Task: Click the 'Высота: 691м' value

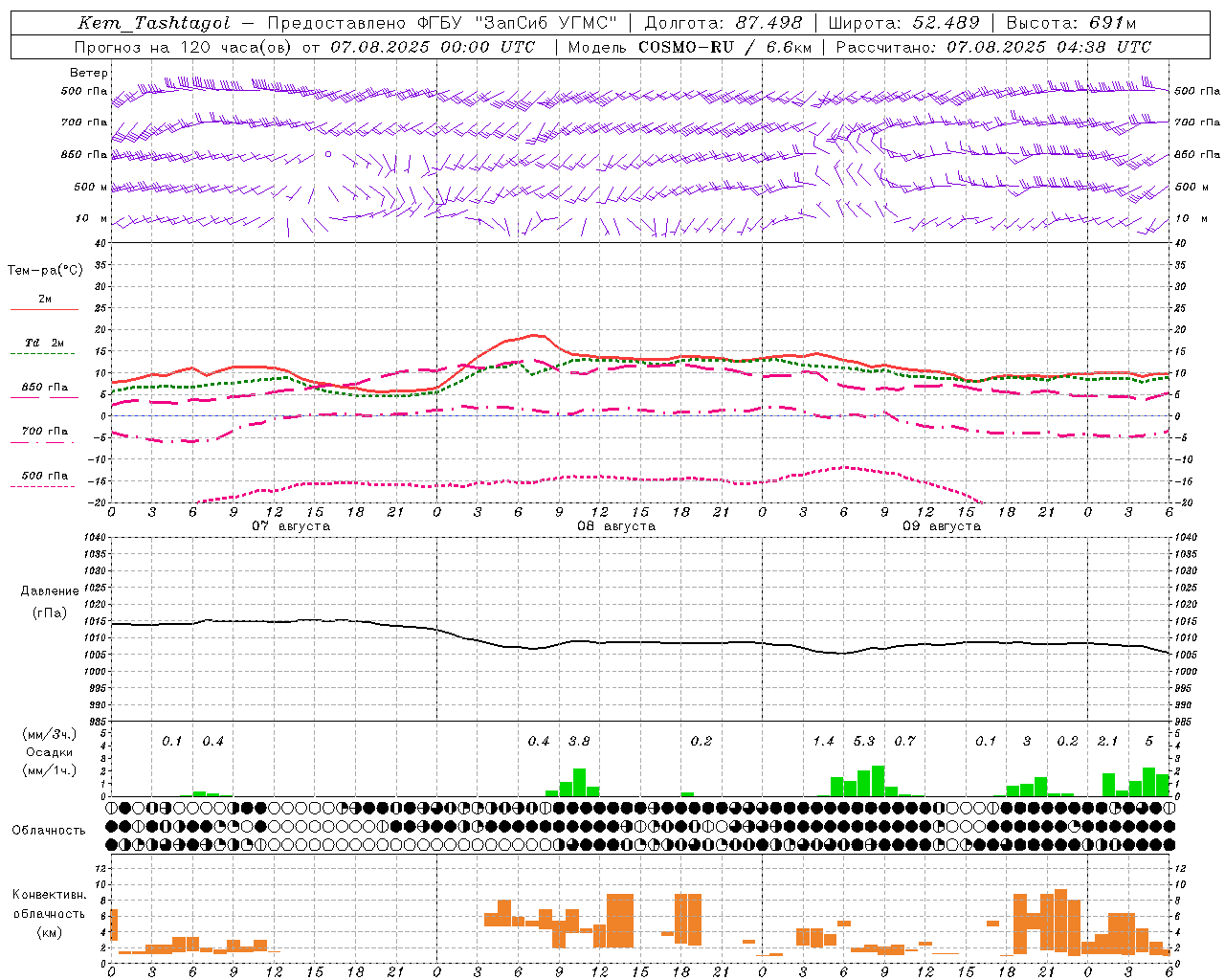Action: coord(1071,23)
